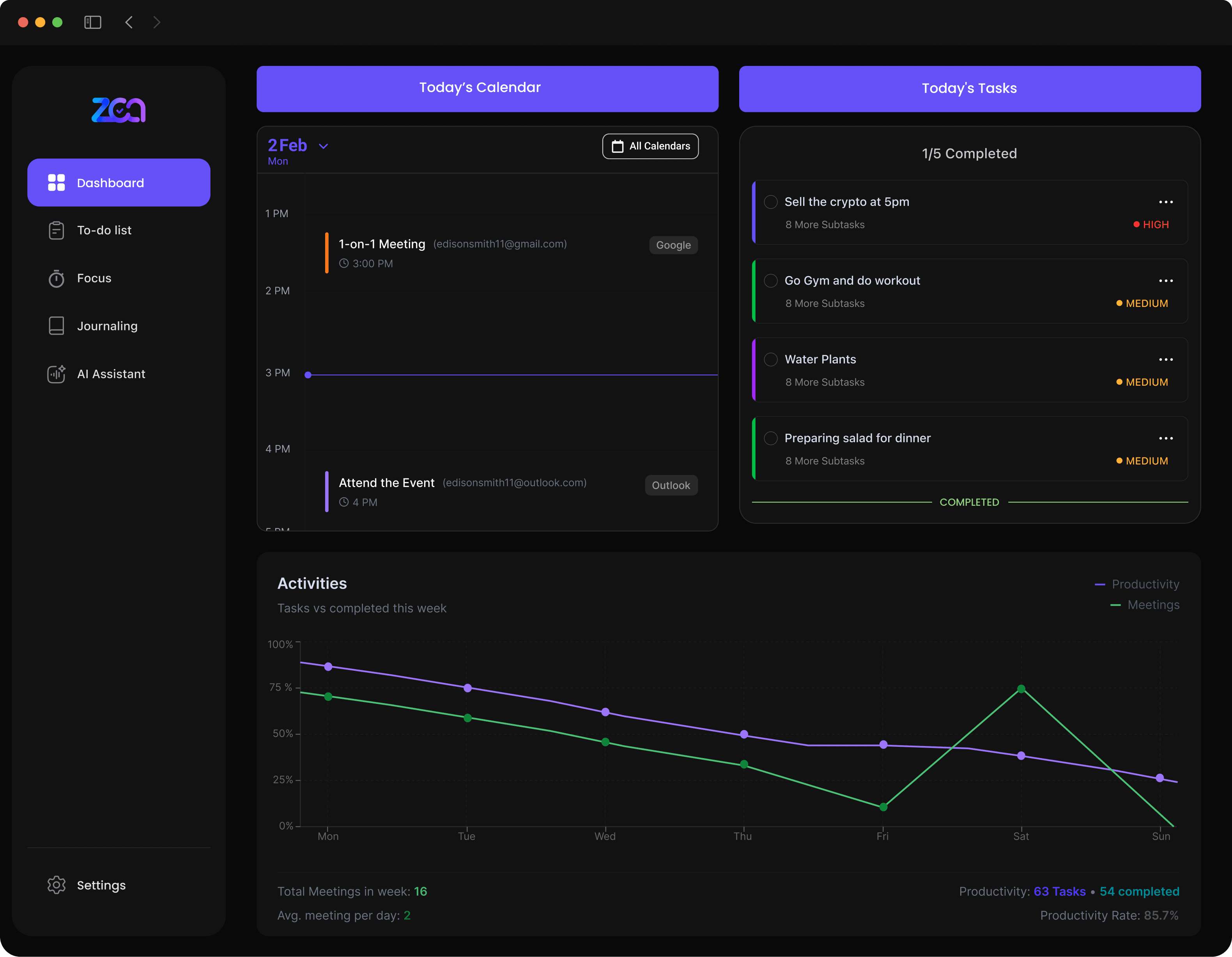Click the Tue Meetings data point
Viewport: 1232px width, 957px height.
(467, 718)
